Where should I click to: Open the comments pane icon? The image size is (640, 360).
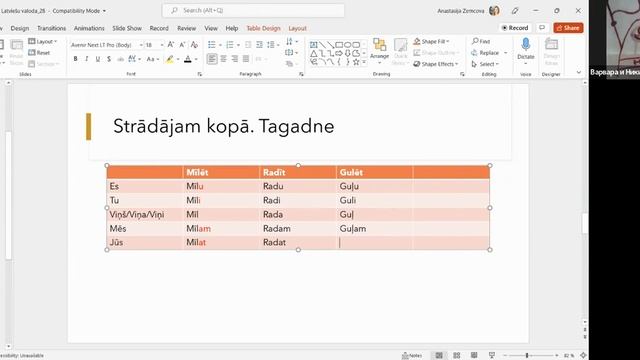542,28
